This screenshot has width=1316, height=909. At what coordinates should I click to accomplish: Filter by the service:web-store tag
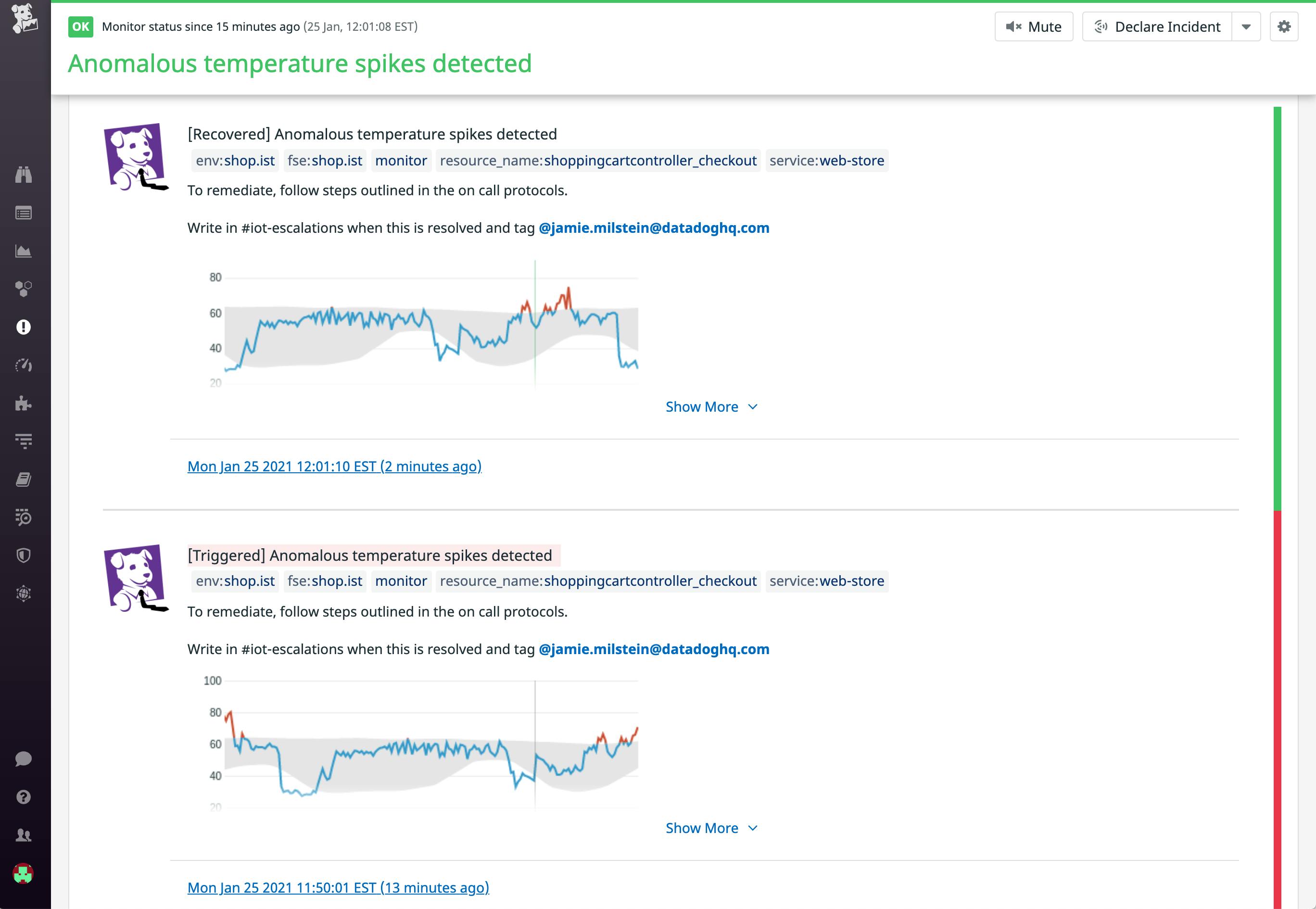(x=826, y=161)
